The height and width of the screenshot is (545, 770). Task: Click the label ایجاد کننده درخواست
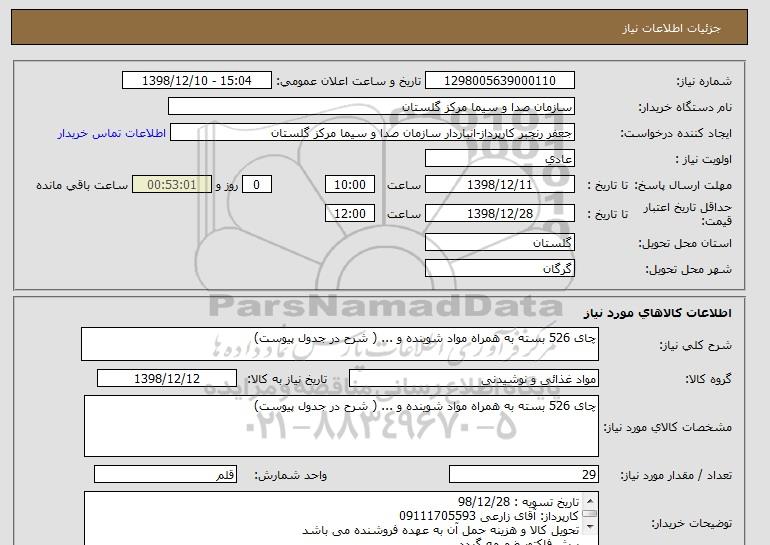pyautogui.click(x=676, y=133)
